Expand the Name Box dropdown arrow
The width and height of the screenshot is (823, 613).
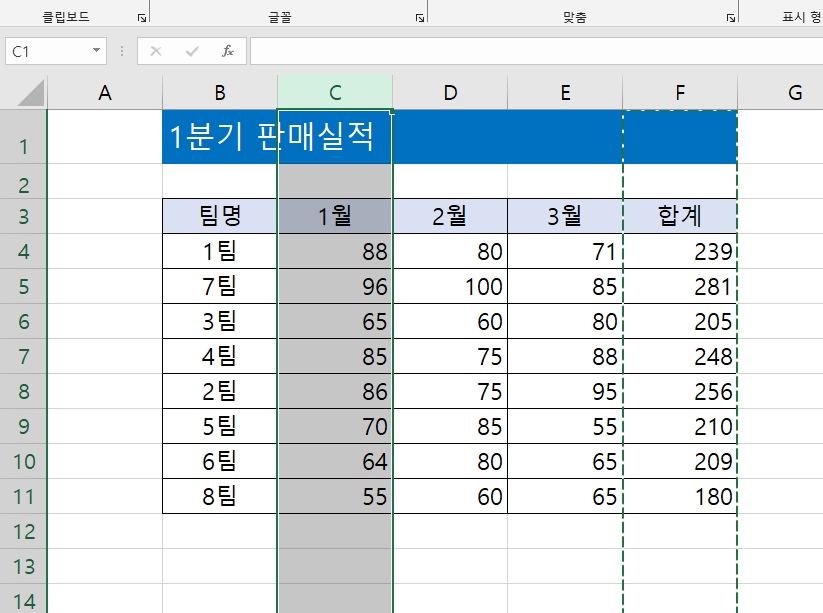click(x=96, y=50)
